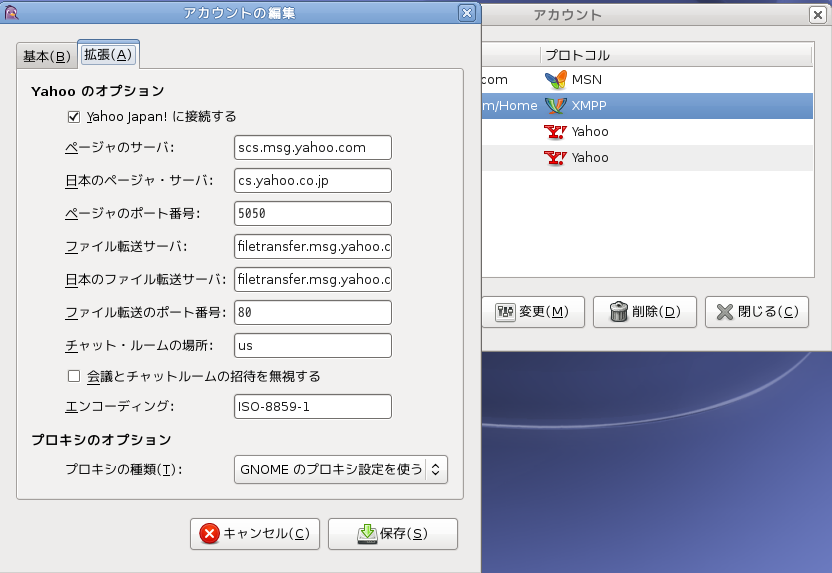
Task: Click the 変更(M) button in Accounts window
Action: click(532, 312)
